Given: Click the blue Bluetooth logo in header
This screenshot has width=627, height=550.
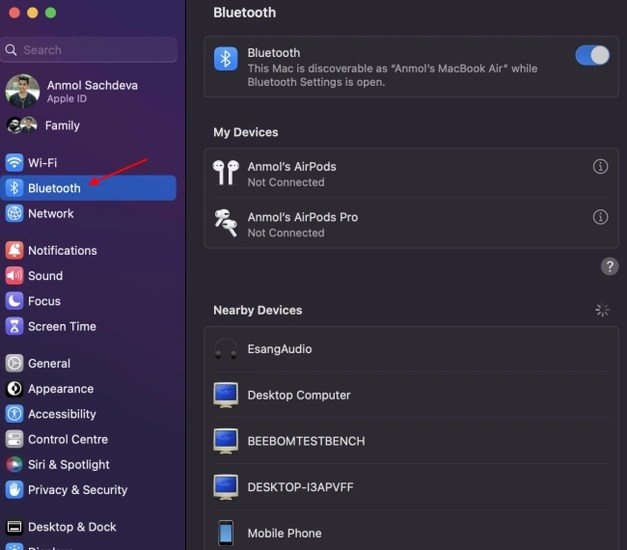Looking at the screenshot, I should 226,59.
